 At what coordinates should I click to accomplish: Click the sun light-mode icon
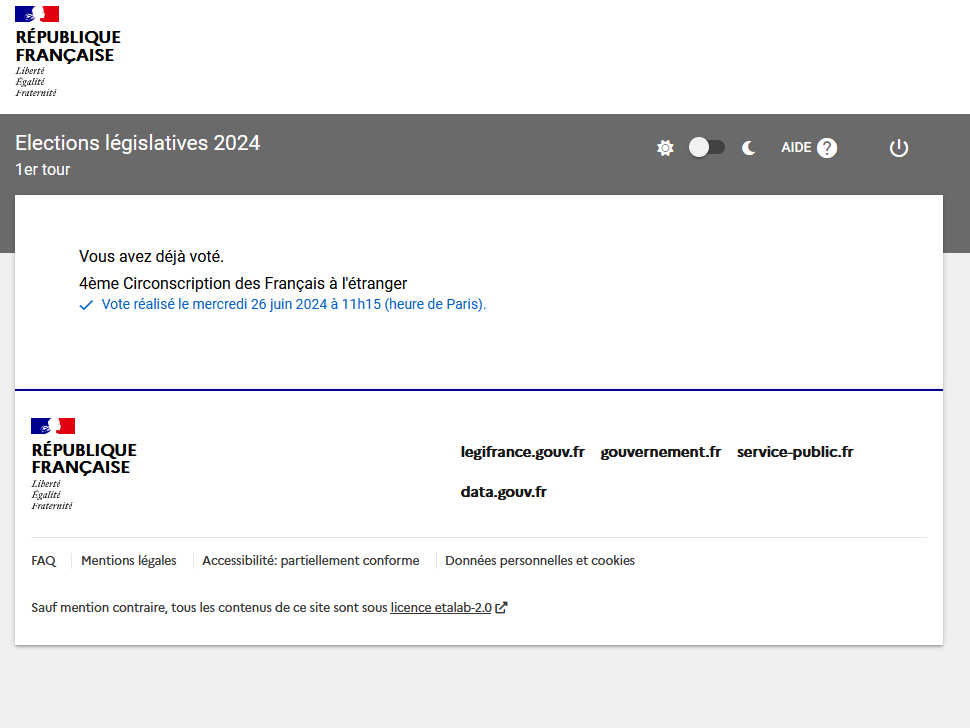pos(665,148)
